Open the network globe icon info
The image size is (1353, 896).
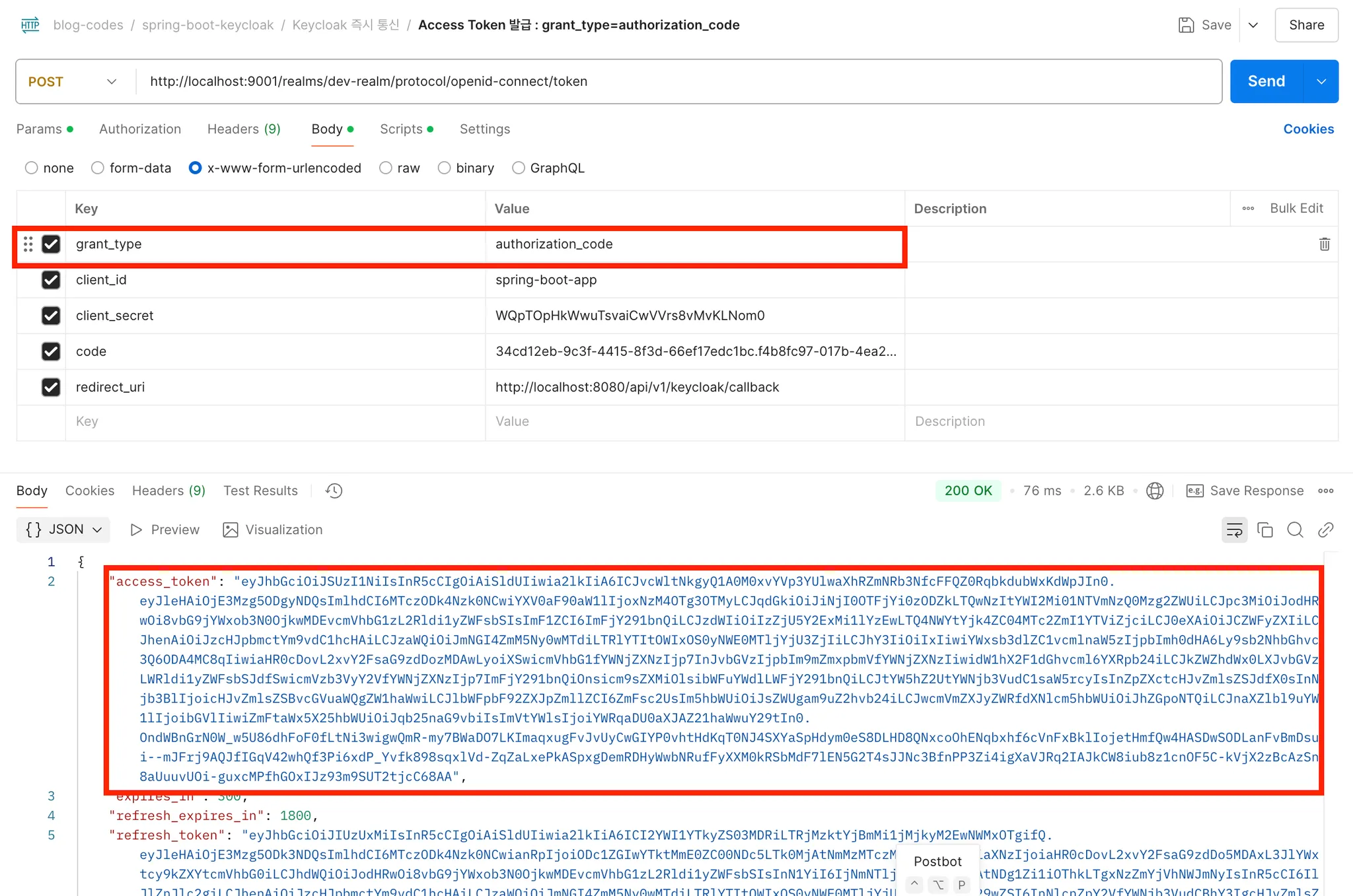click(x=1155, y=491)
